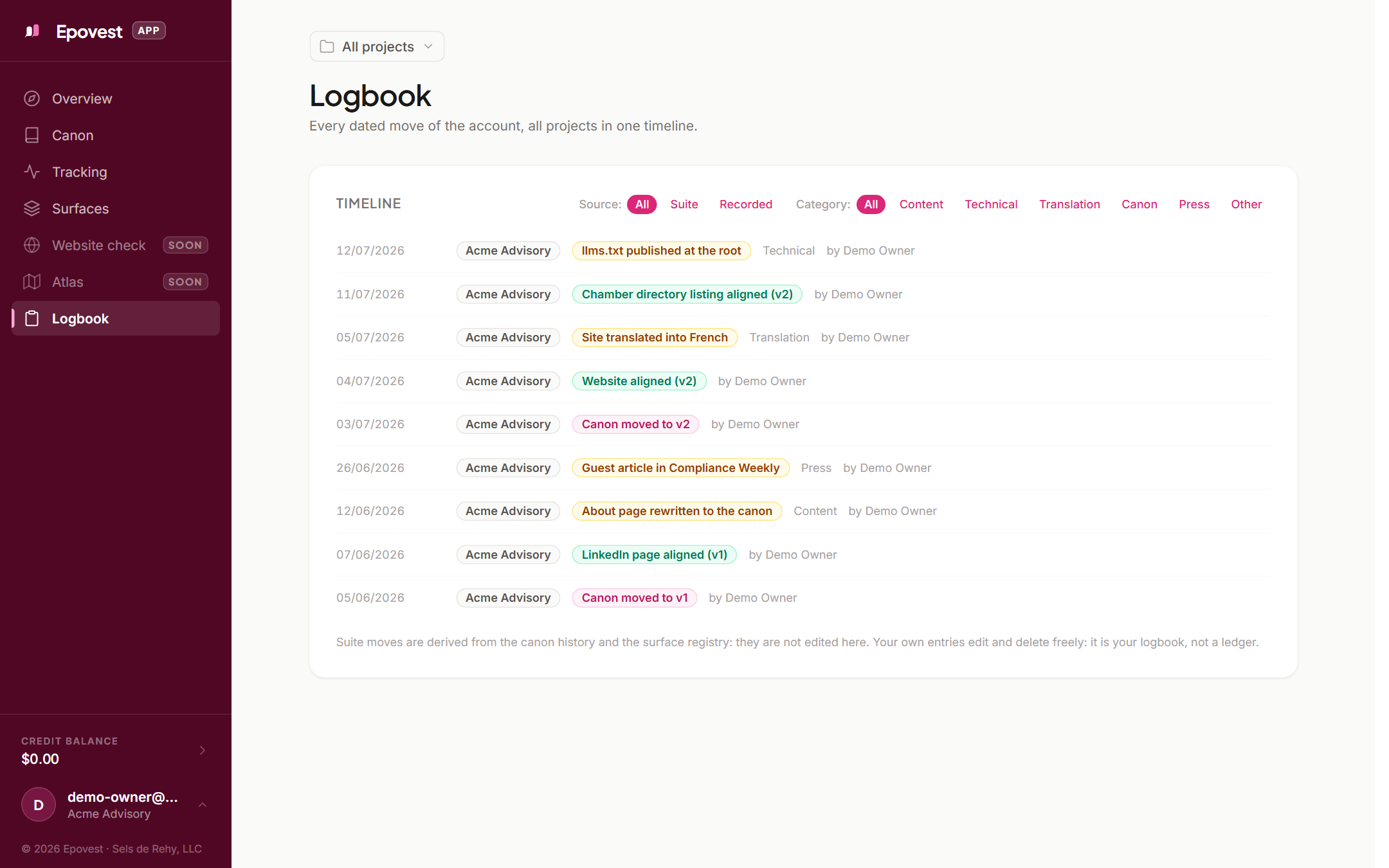The width and height of the screenshot is (1389, 868).
Task: Click 'Press' label on Guest article row
Action: 816,468
